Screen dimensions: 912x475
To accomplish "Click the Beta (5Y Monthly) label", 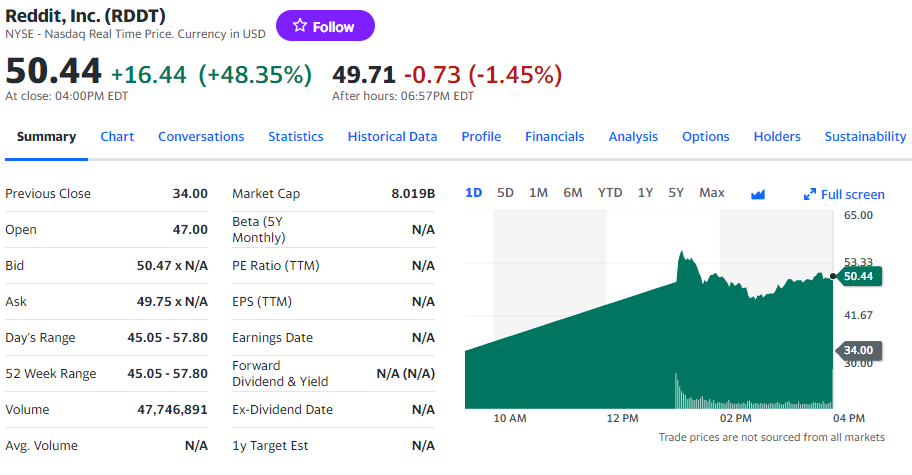I will coord(259,230).
